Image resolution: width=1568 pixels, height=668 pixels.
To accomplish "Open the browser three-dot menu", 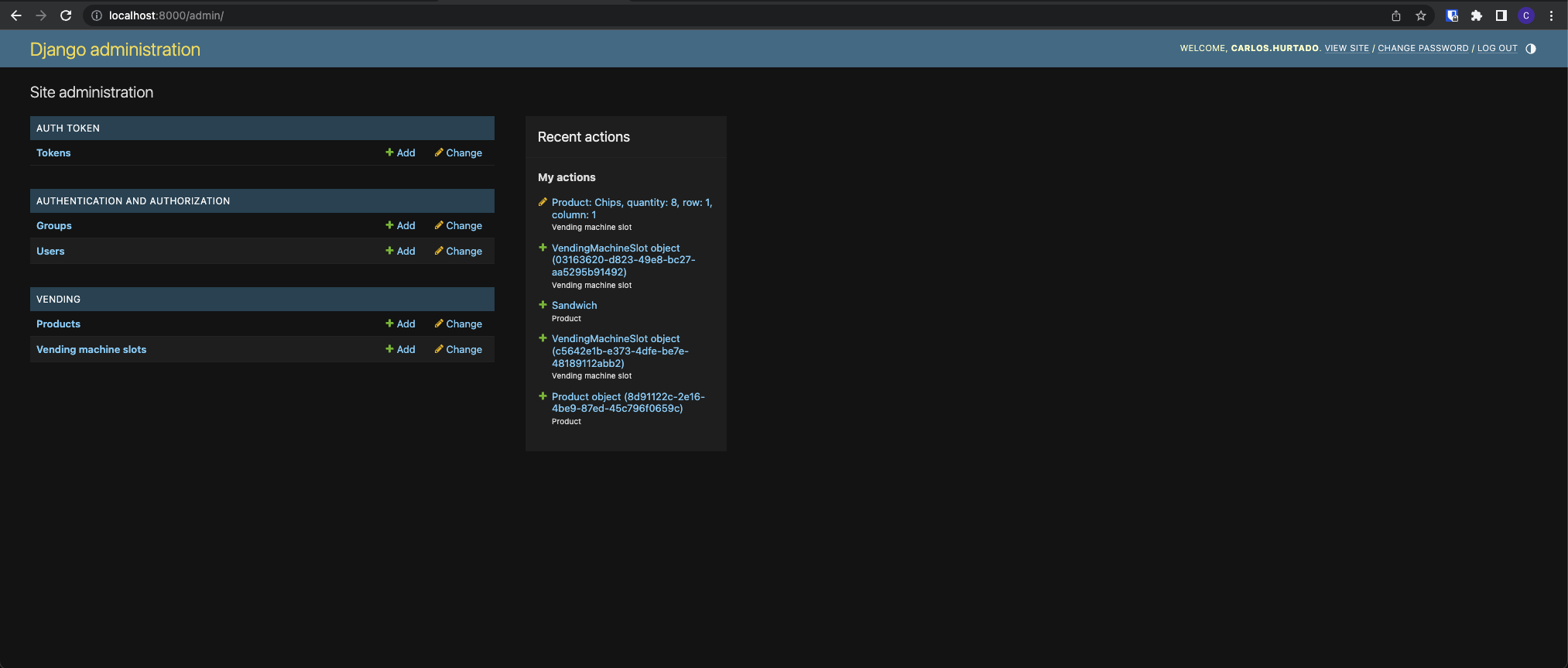I will [x=1551, y=15].
